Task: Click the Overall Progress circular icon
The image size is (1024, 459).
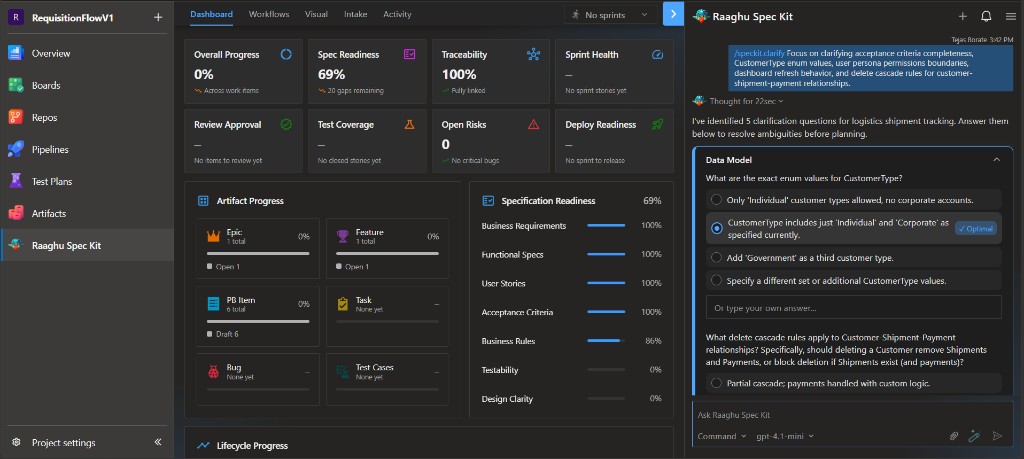Action: pos(286,54)
